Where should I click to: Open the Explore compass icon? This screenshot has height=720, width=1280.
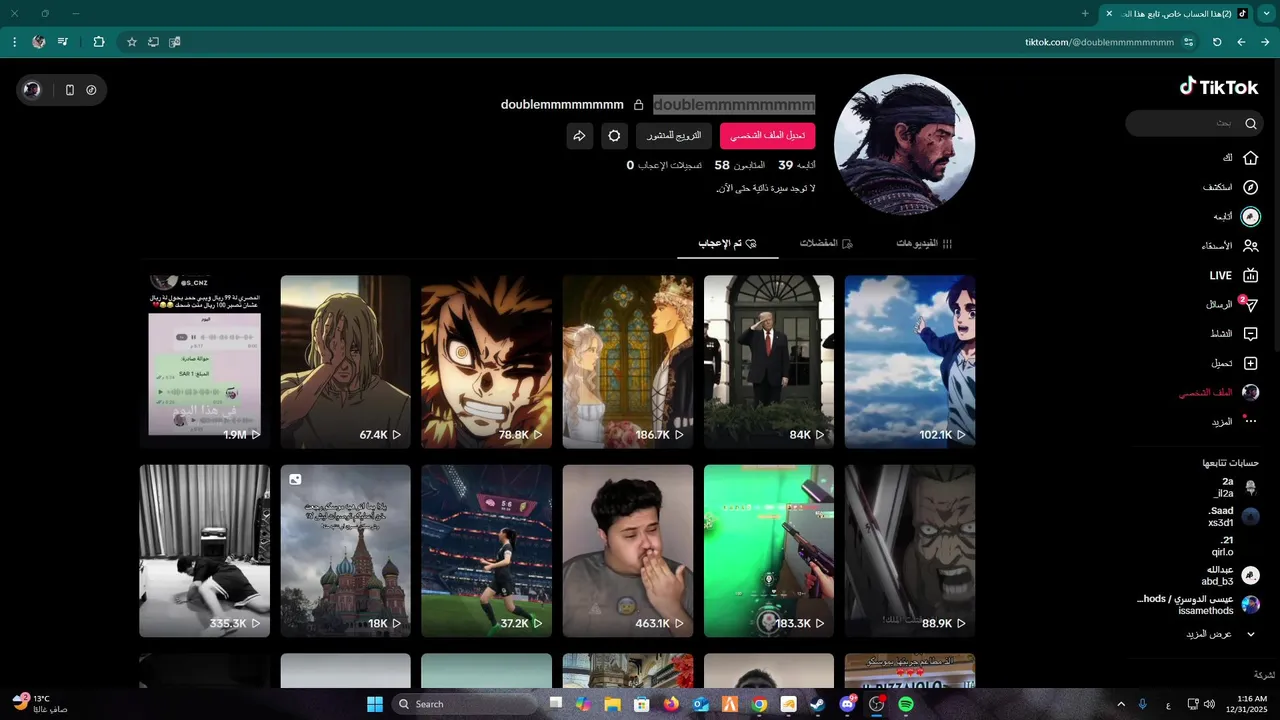pyautogui.click(x=1250, y=187)
